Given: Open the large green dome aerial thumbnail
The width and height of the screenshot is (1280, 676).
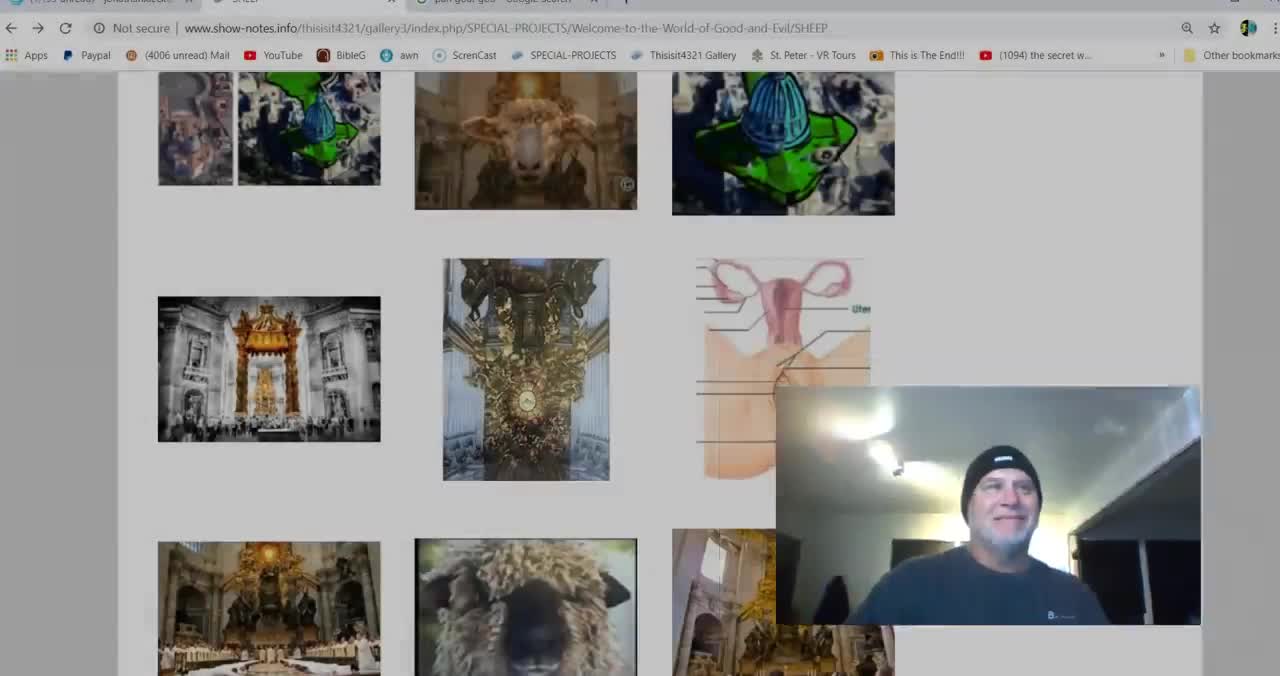Looking at the screenshot, I should coord(783,143).
